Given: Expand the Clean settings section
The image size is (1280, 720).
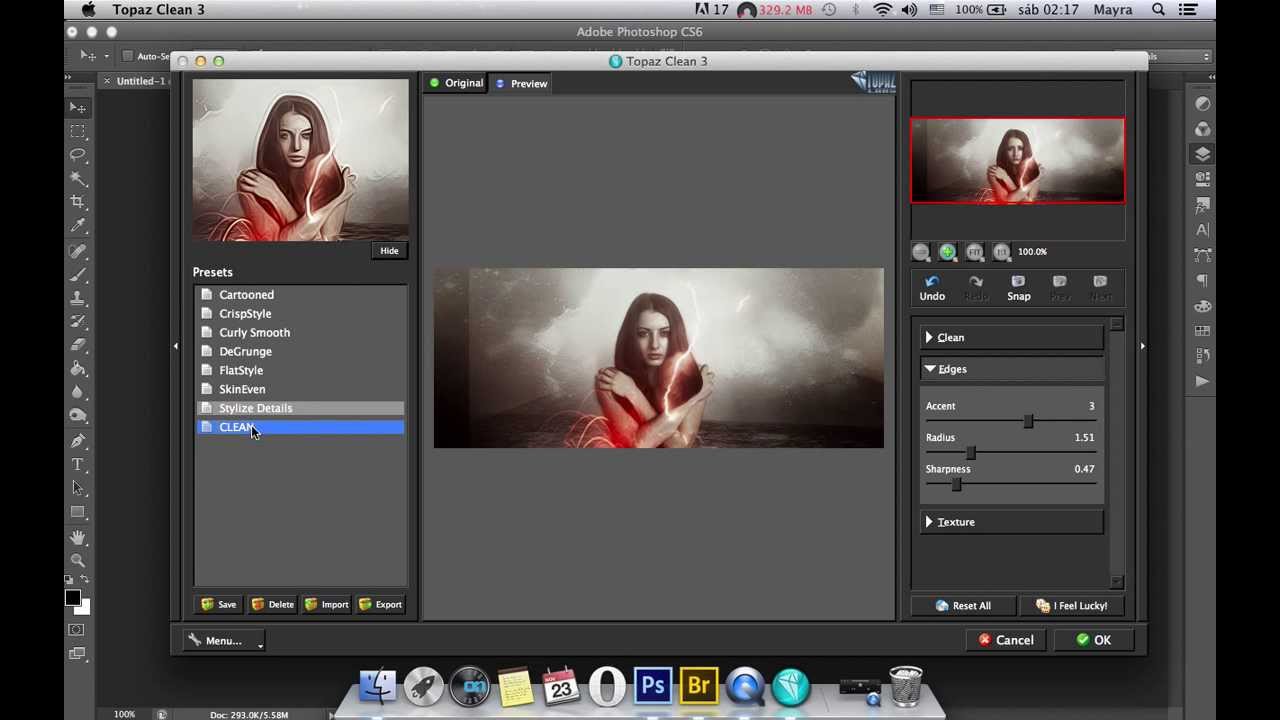Looking at the screenshot, I should (1012, 338).
